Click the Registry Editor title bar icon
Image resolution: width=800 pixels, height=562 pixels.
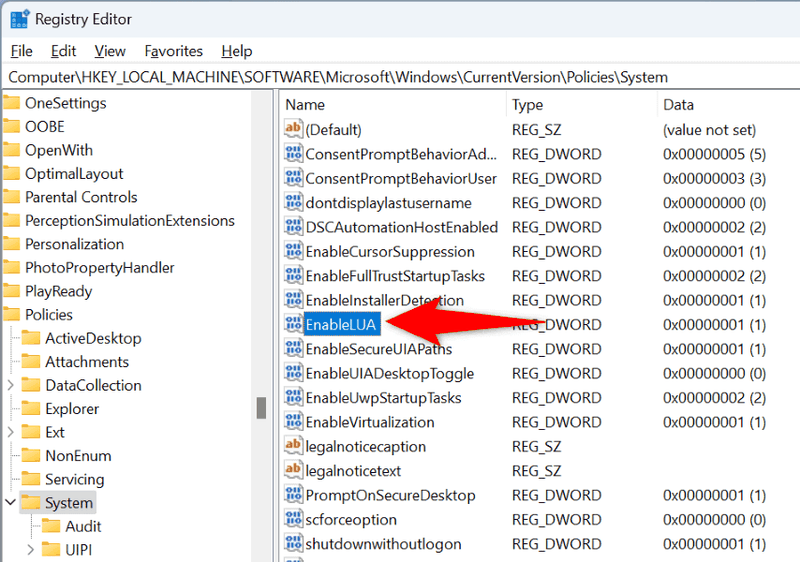(x=19, y=19)
